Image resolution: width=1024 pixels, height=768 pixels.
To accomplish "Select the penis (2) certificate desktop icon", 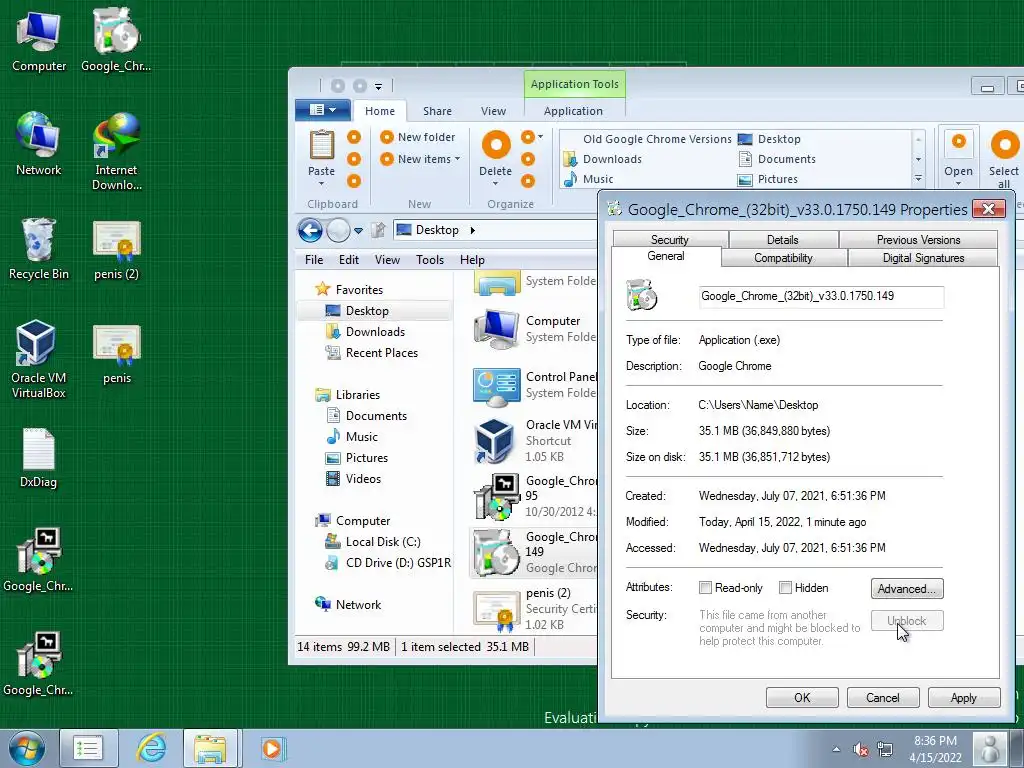I will 116,250.
